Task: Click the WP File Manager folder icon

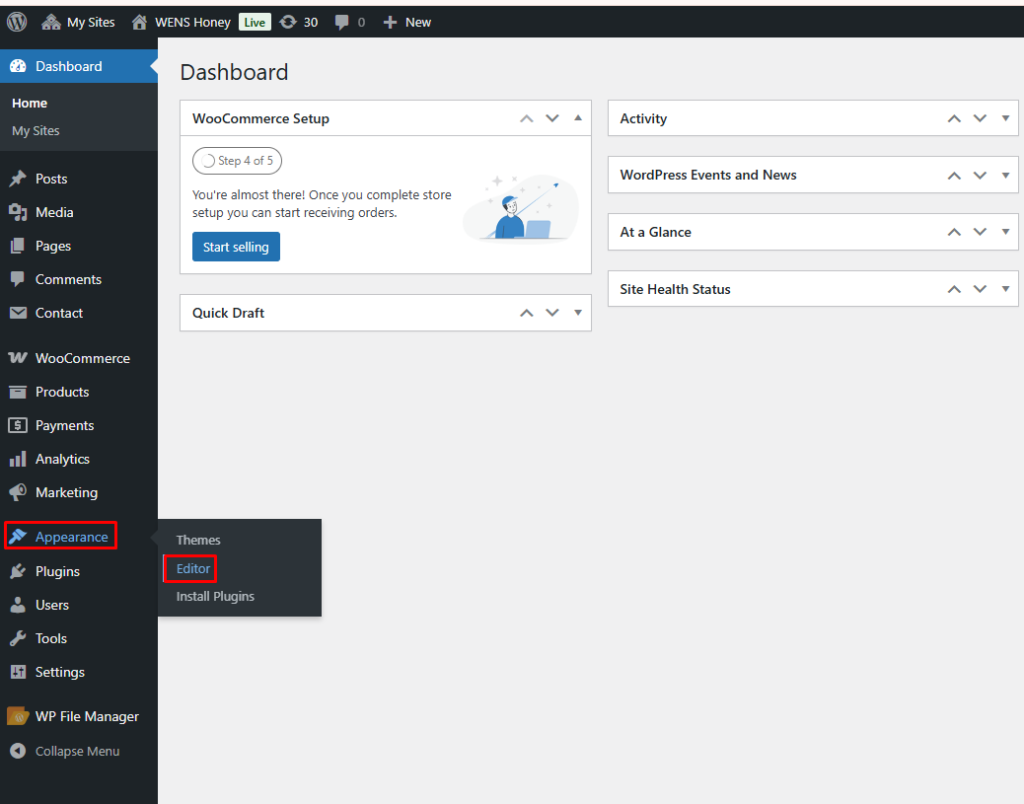Action: click(18, 716)
